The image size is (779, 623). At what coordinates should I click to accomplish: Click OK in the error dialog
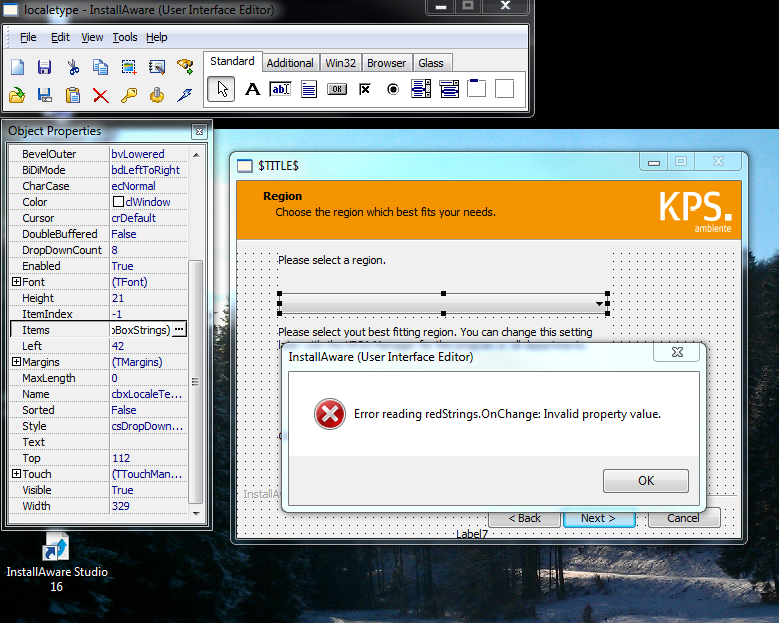[646, 481]
